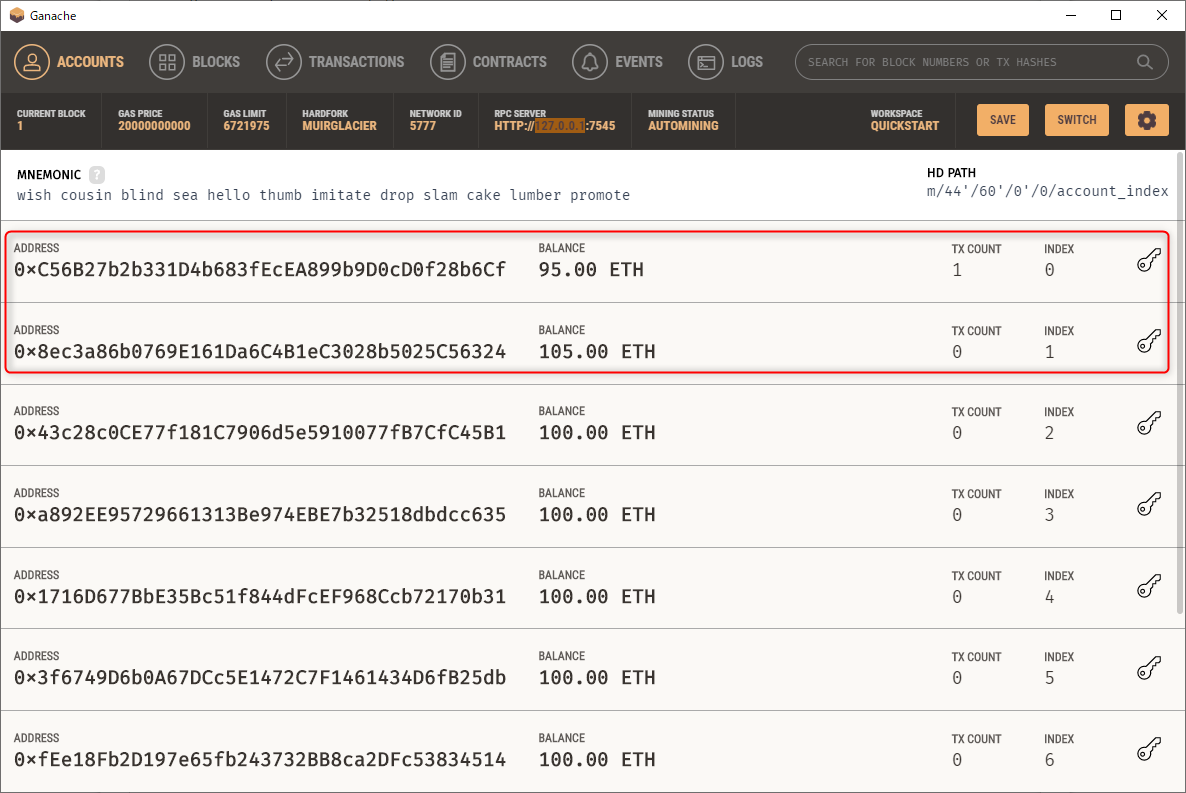Click the key icon for account index 3

pos(1149,505)
